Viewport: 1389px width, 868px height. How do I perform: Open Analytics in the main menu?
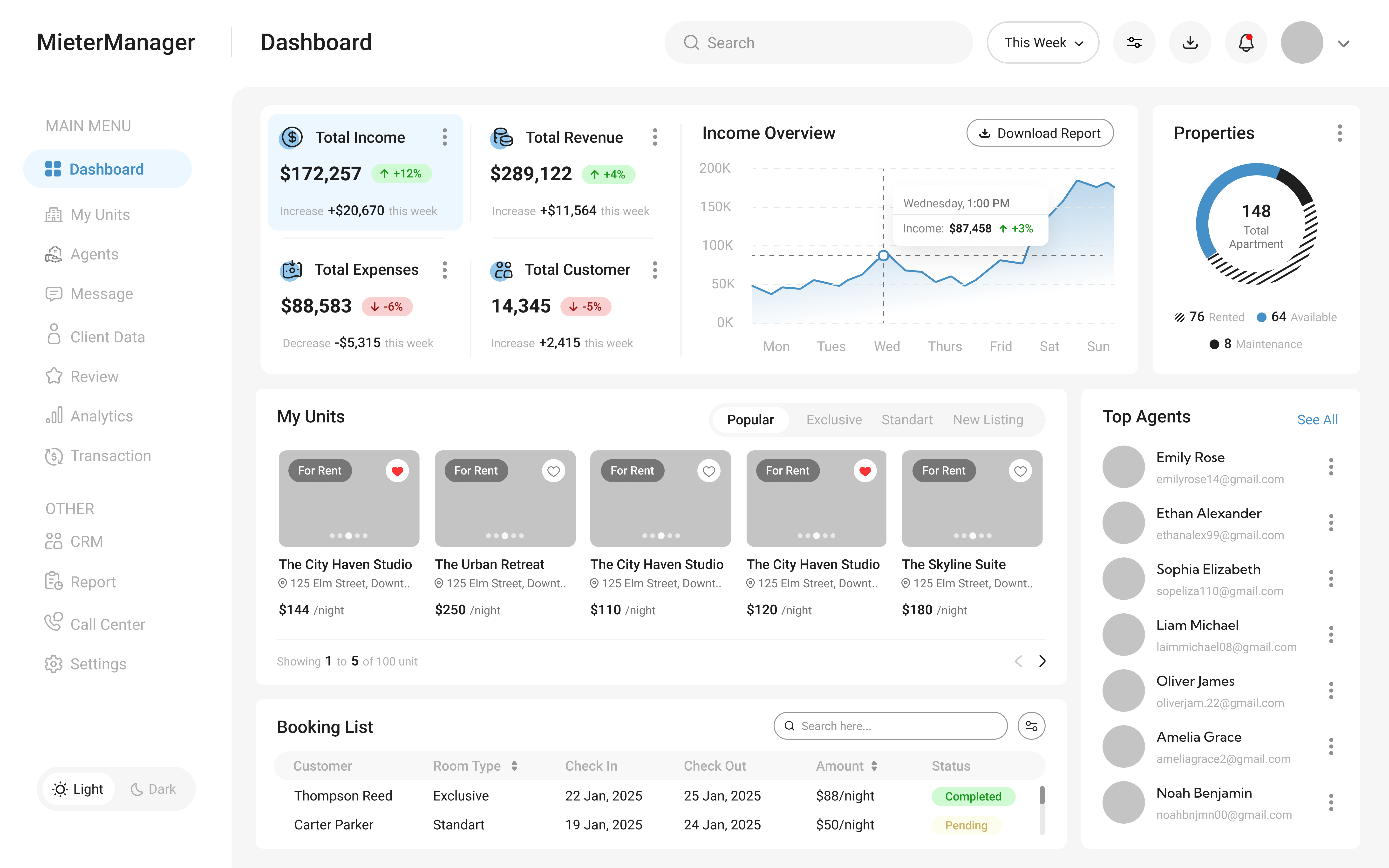pos(101,416)
